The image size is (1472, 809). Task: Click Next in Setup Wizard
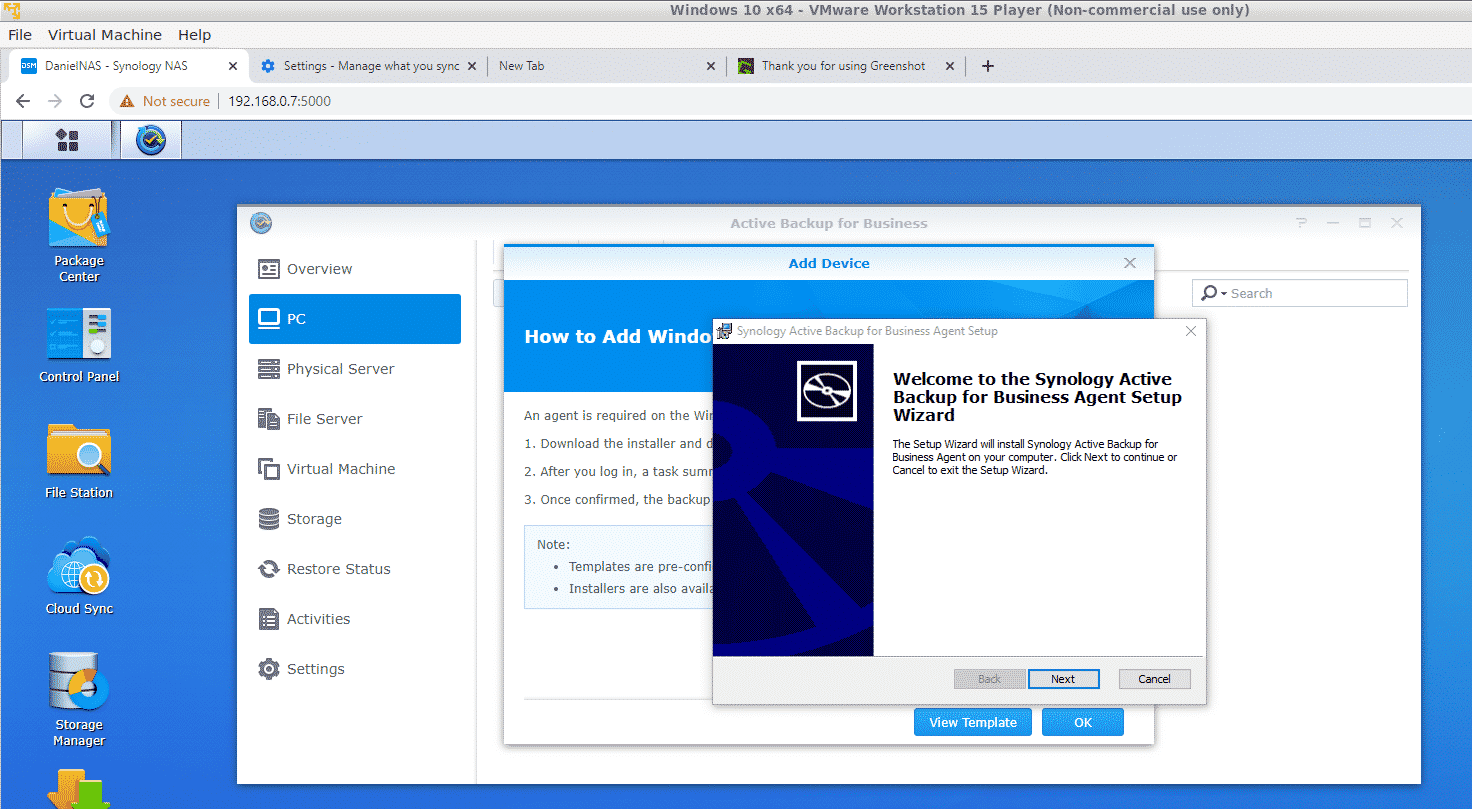pos(1063,679)
